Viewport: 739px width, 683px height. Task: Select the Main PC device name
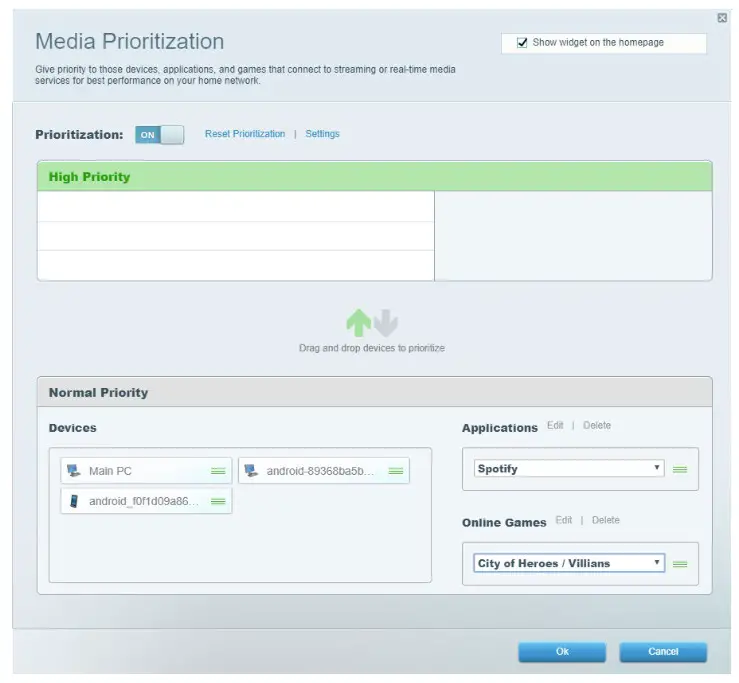110,471
